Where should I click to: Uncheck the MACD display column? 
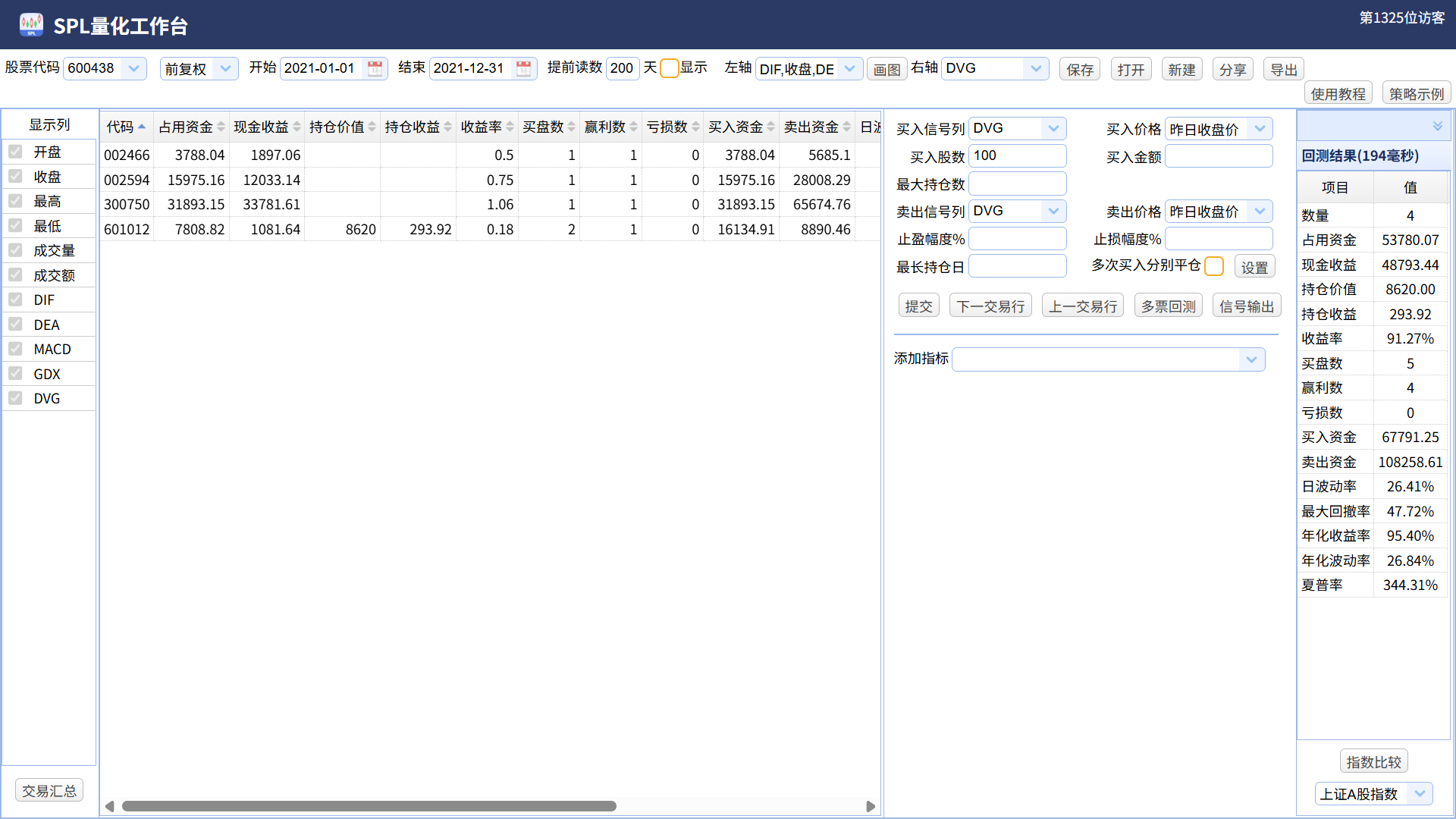pos(15,349)
